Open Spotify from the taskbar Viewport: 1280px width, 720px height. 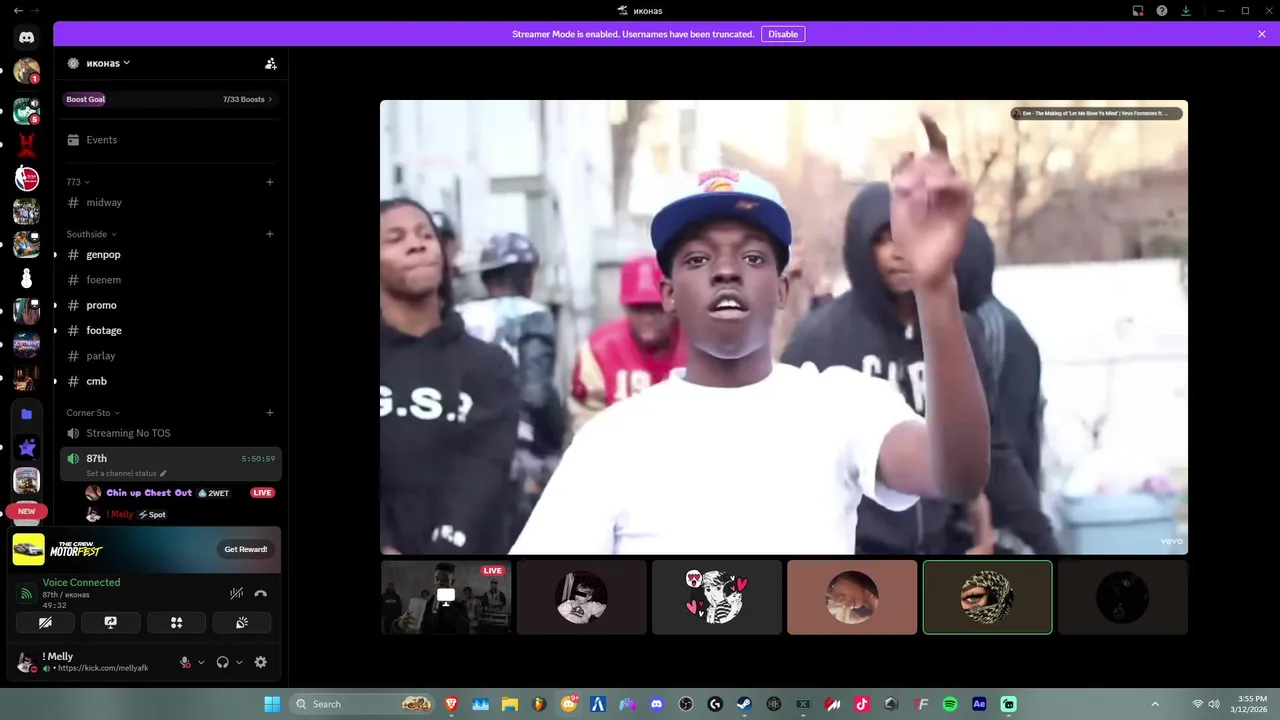point(950,704)
